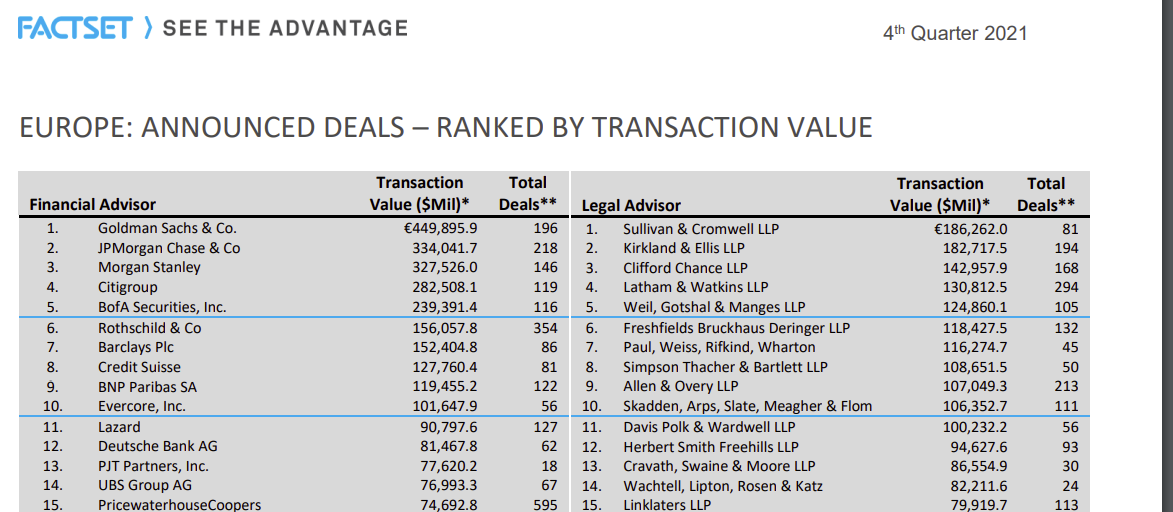This screenshot has width=1173, height=512.
Task: Click the SEE THE ADVANTAGE tagline
Action: 285,28
